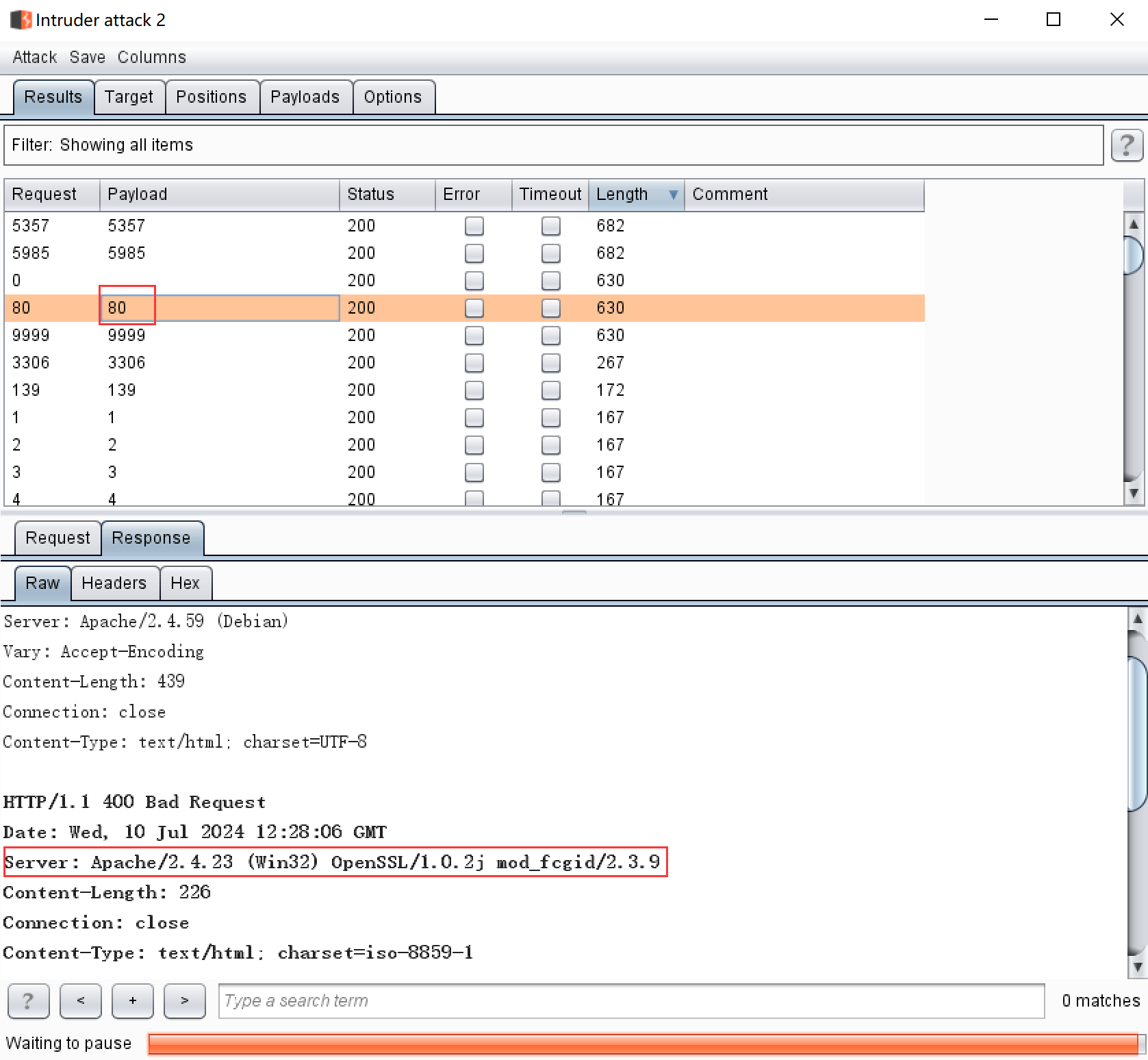
Task: Select the Raw view tab
Action: [x=42, y=583]
